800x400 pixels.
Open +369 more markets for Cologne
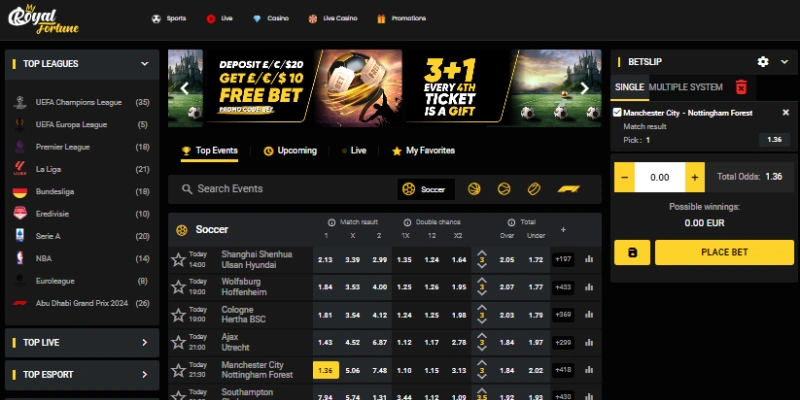(x=563, y=315)
